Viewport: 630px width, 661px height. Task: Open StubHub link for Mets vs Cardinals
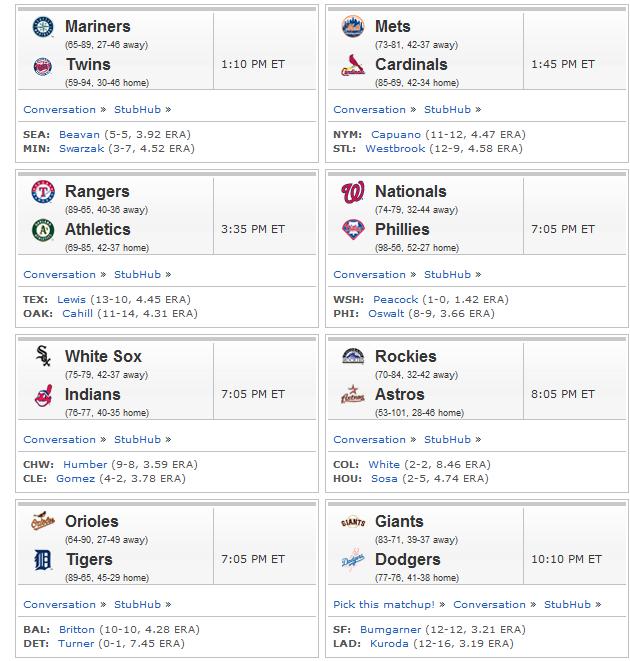pos(447,110)
